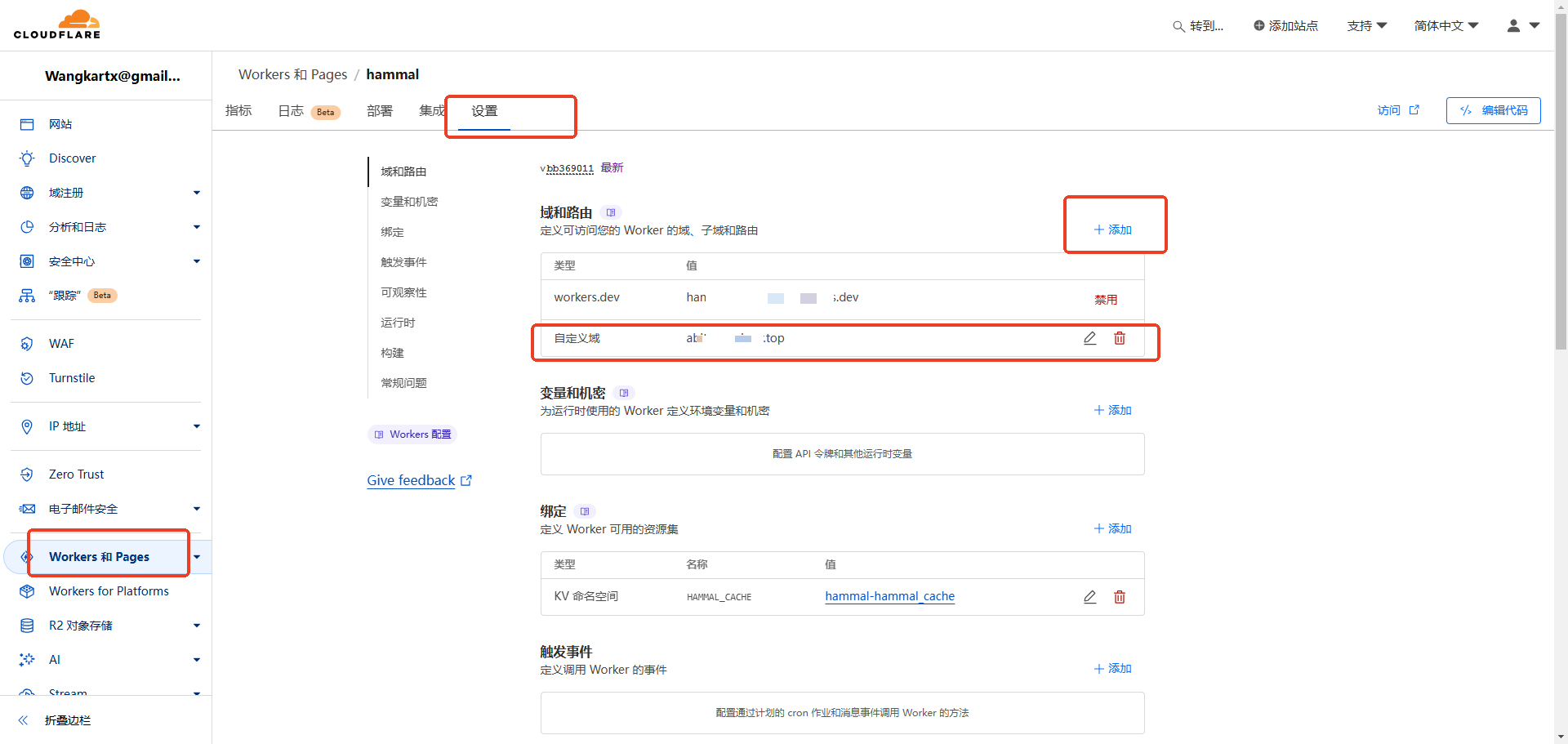Click the search magnifier icon 转到

(1178, 26)
